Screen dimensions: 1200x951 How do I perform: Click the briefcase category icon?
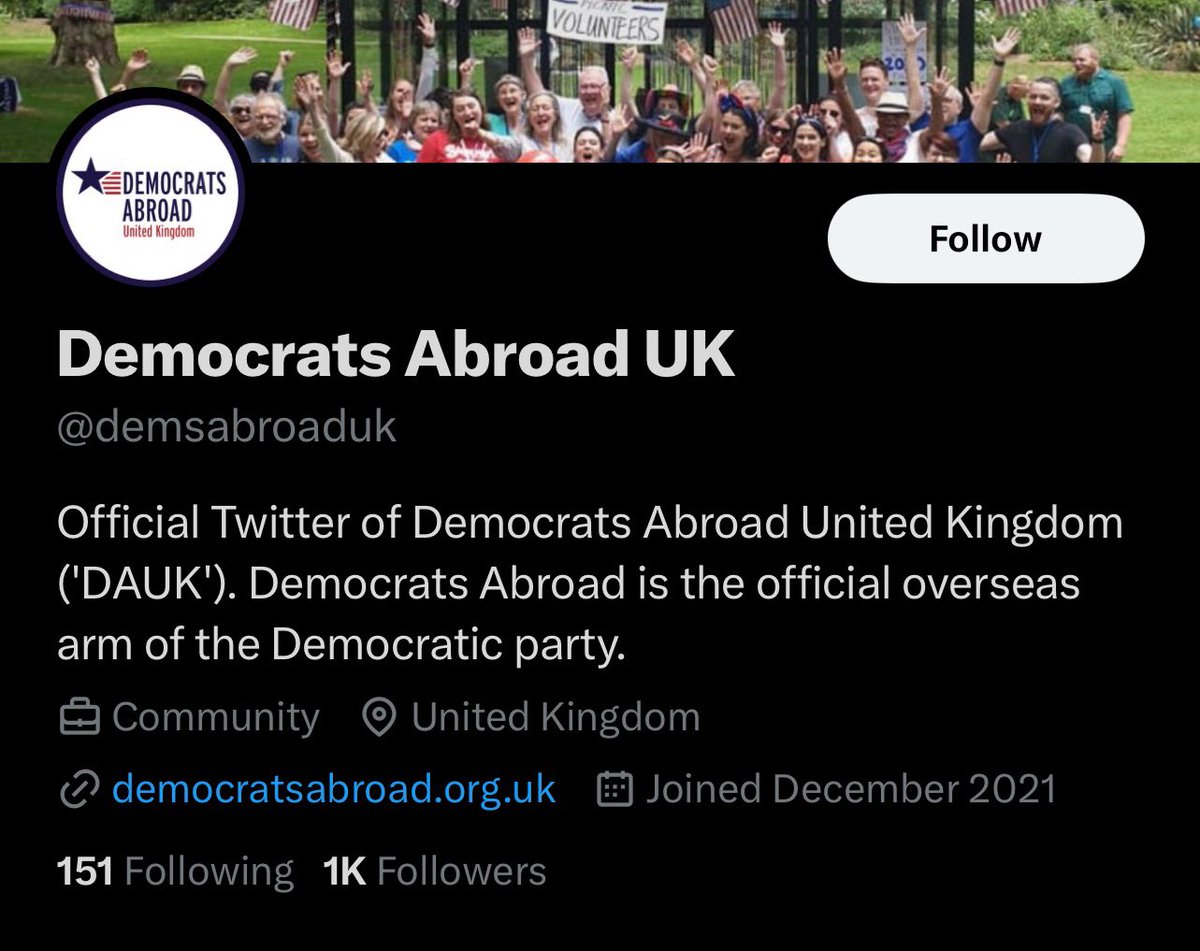coord(80,718)
